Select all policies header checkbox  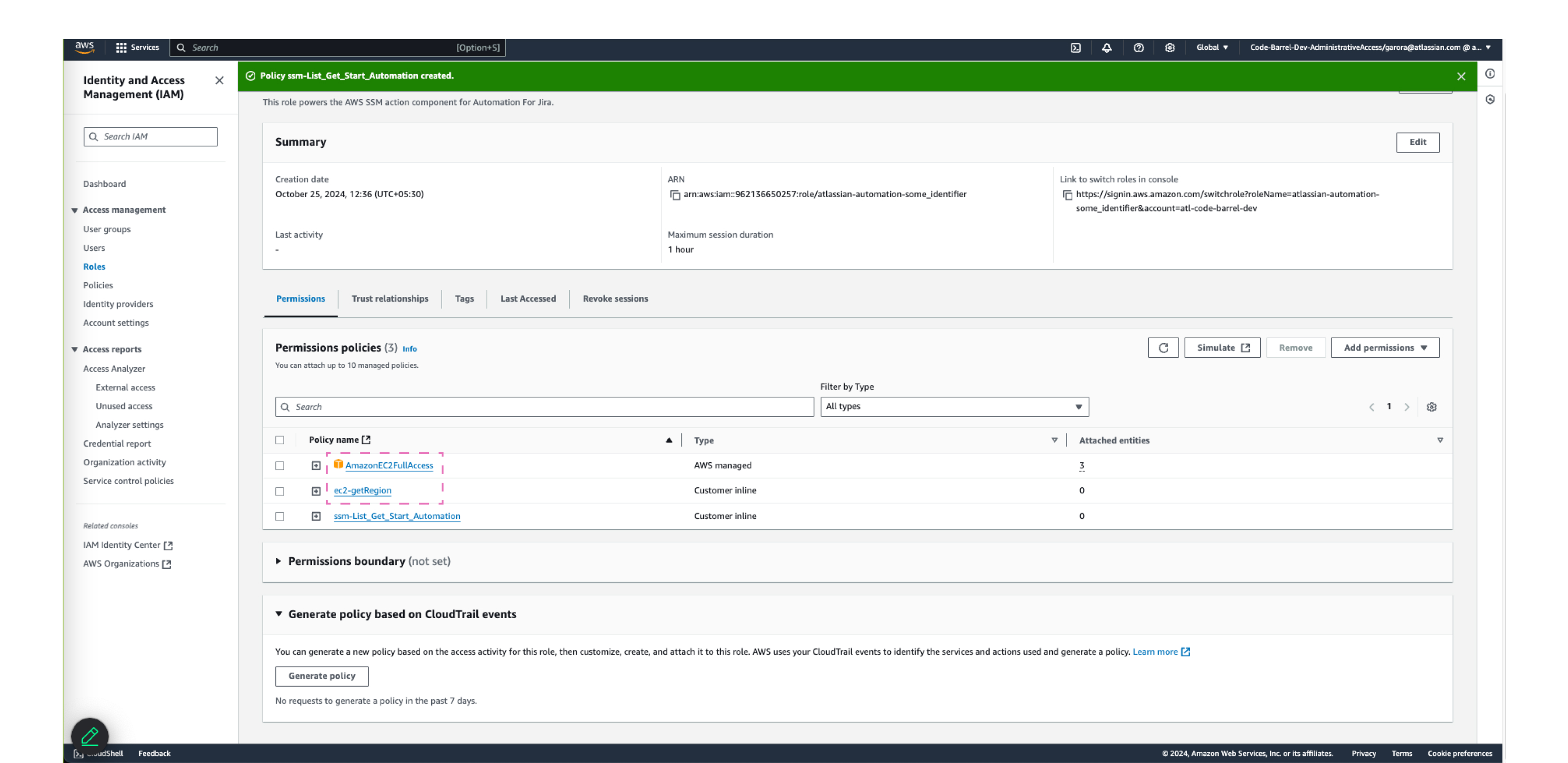pyautogui.click(x=279, y=440)
